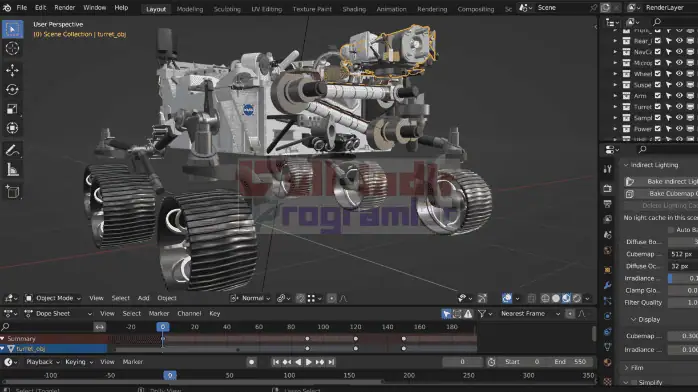Image resolution: width=698 pixels, height=392 pixels.
Task: Switch to rendered viewport shading
Action: (x=577, y=298)
